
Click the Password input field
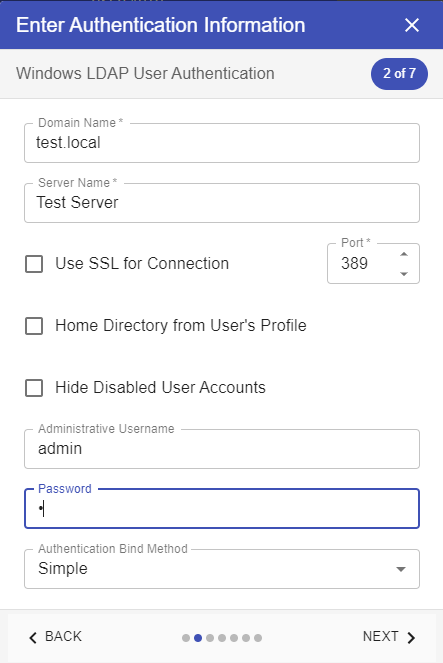(222, 509)
